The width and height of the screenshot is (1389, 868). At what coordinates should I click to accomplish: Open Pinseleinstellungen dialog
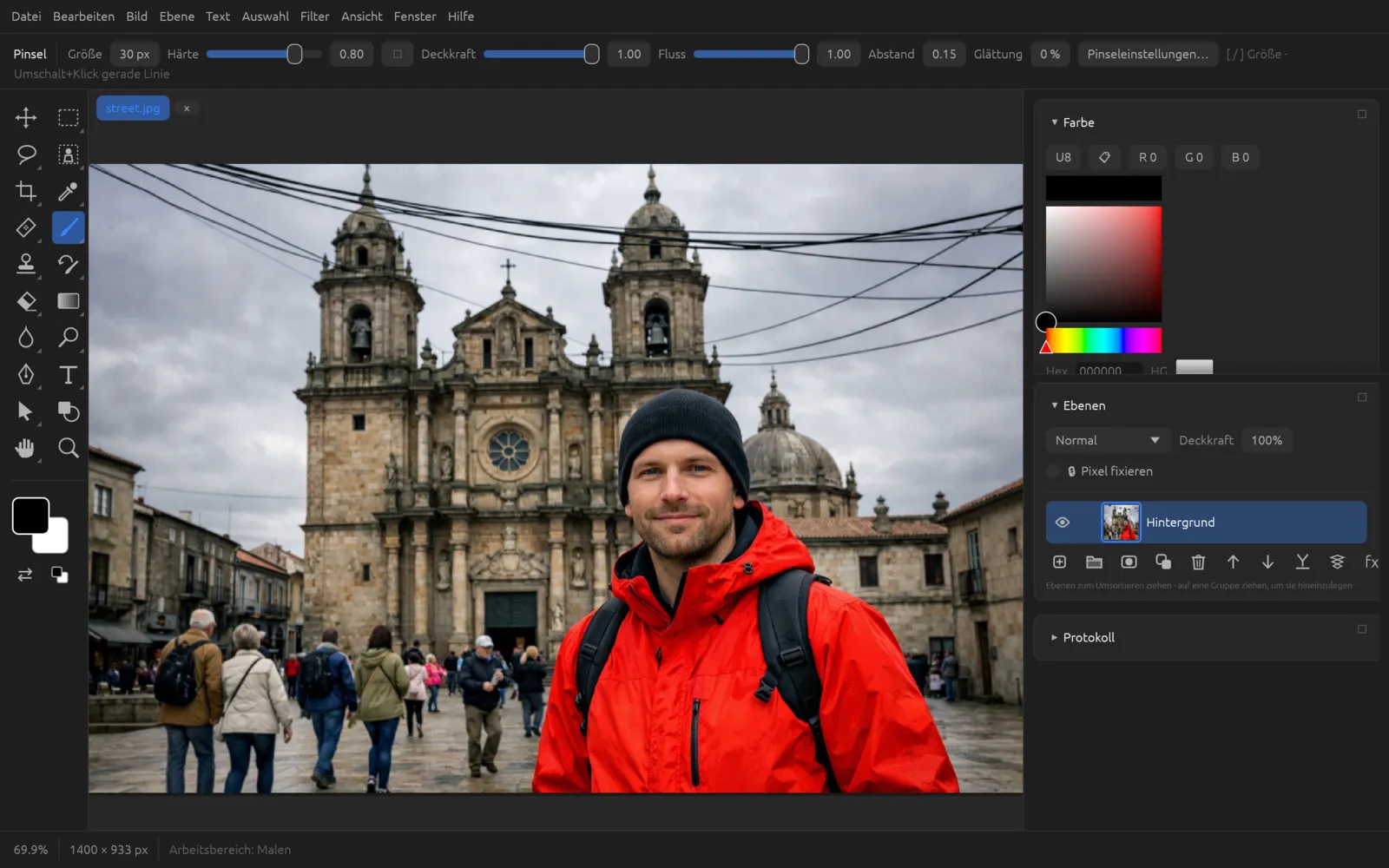click(1148, 54)
